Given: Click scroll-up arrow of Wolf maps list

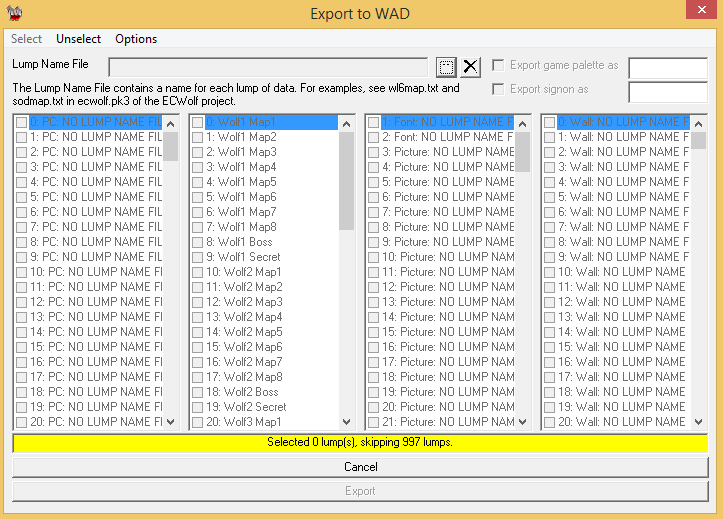Looking at the screenshot, I should [347, 124].
